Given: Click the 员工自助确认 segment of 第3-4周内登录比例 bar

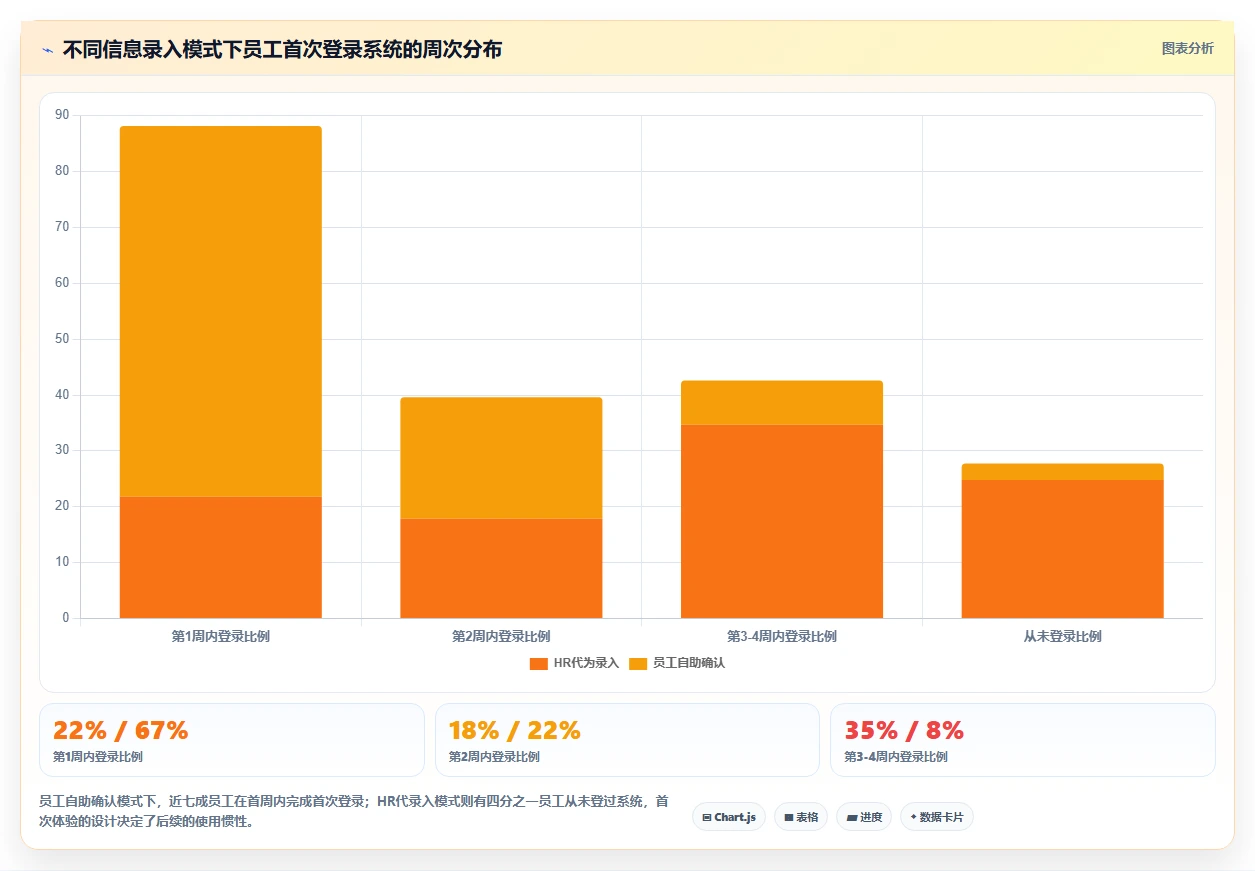Looking at the screenshot, I should [782, 403].
